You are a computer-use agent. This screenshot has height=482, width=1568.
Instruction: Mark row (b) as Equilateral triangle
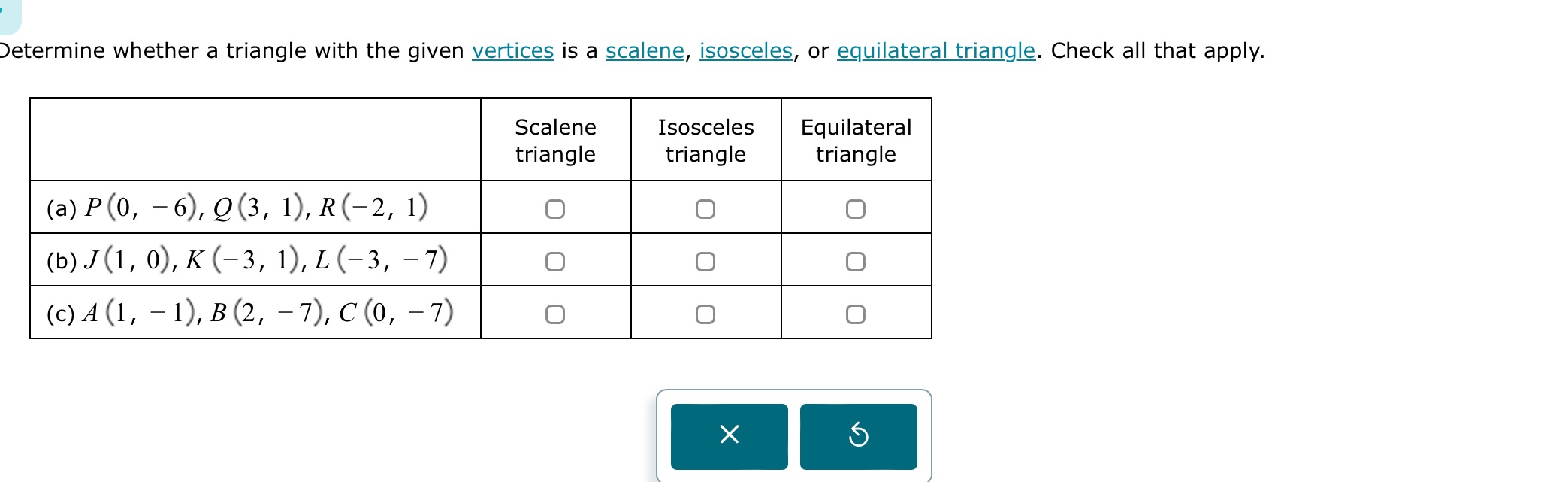pyautogui.click(x=856, y=261)
